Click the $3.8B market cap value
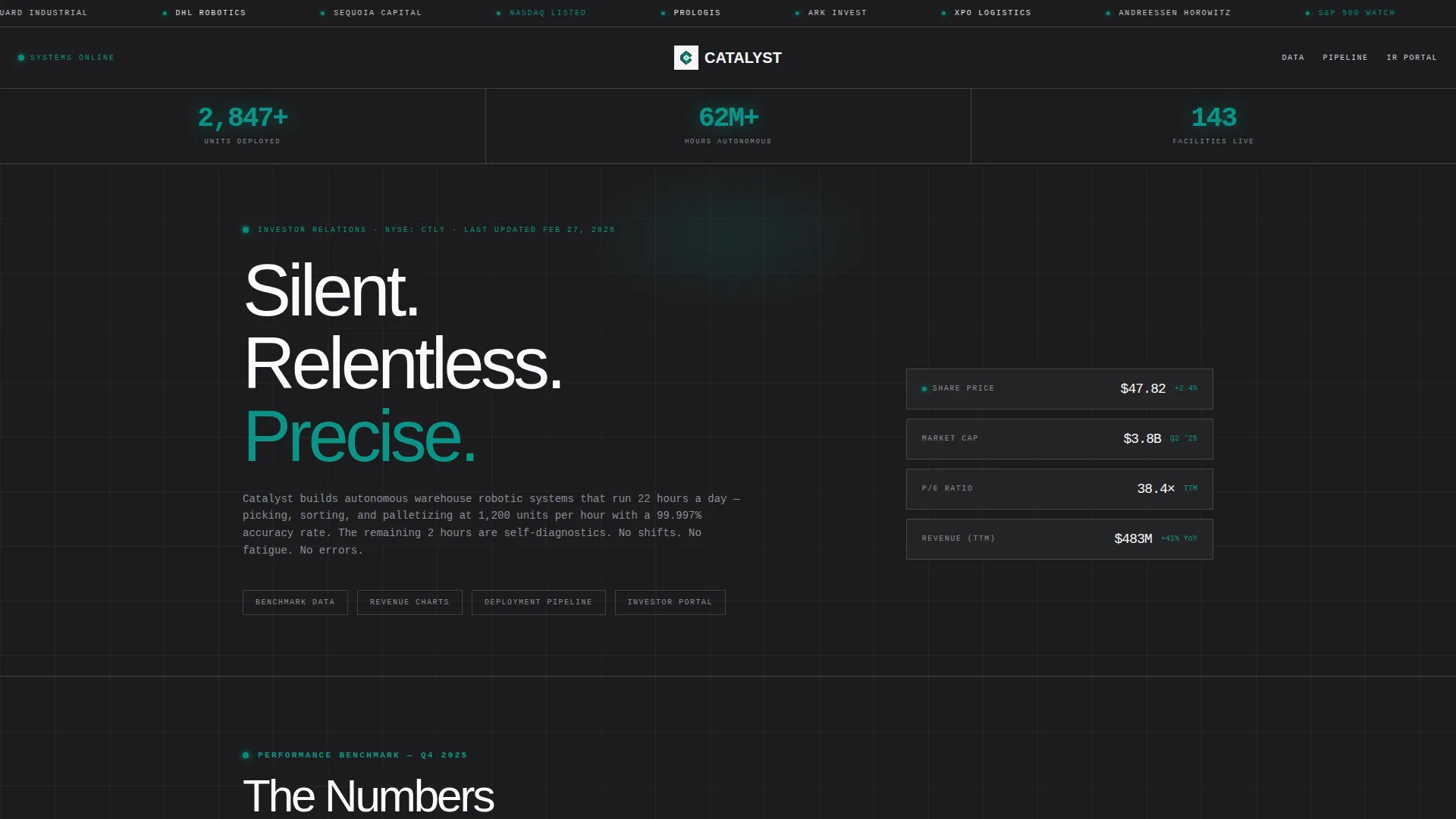The width and height of the screenshot is (1456, 819). pyautogui.click(x=1142, y=439)
